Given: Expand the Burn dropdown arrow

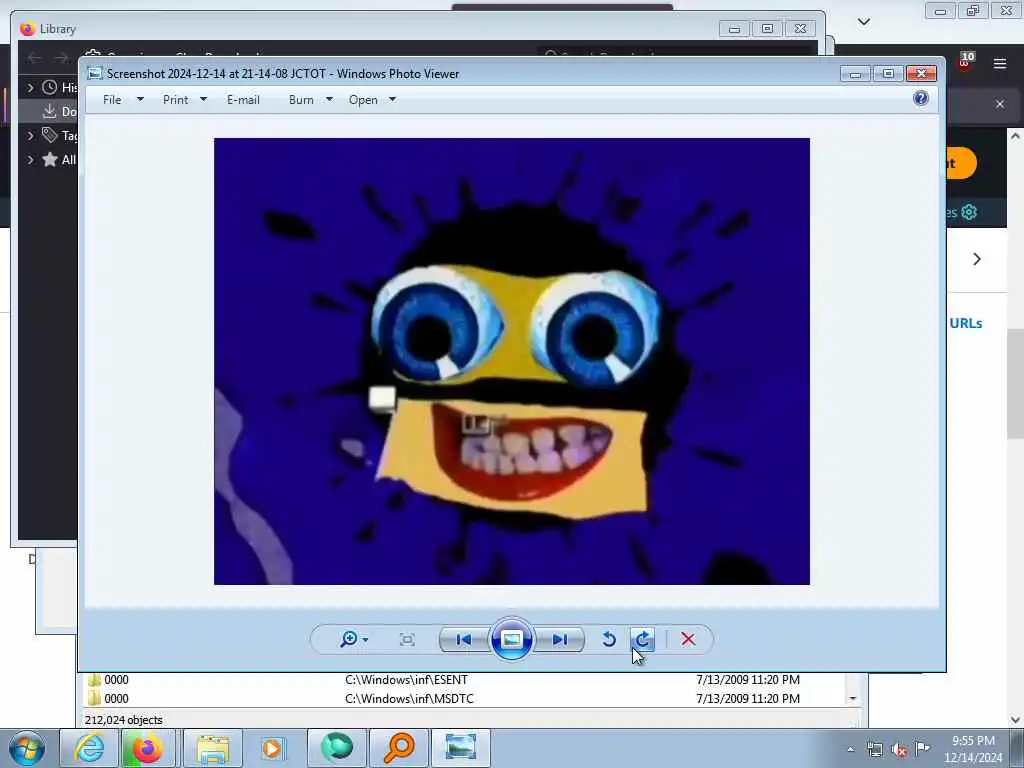Looking at the screenshot, I should 329,99.
